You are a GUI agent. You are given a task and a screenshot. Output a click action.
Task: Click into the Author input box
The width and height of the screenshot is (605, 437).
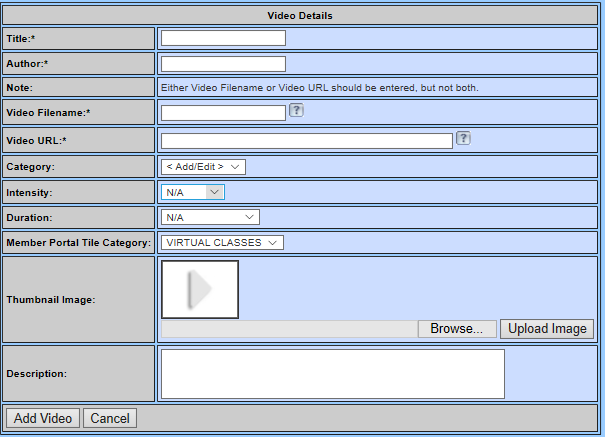223,64
